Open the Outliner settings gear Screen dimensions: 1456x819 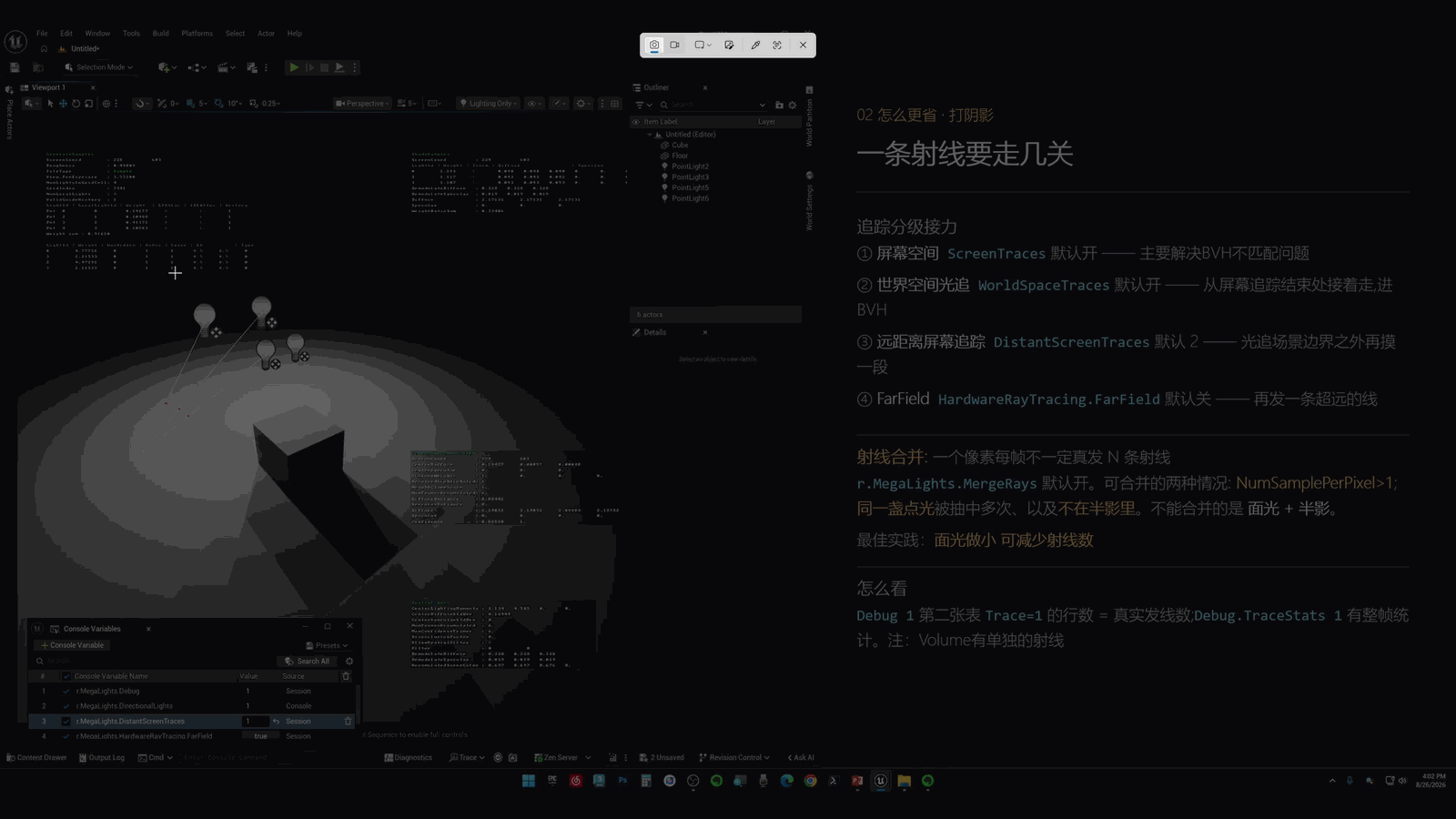click(793, 105)
